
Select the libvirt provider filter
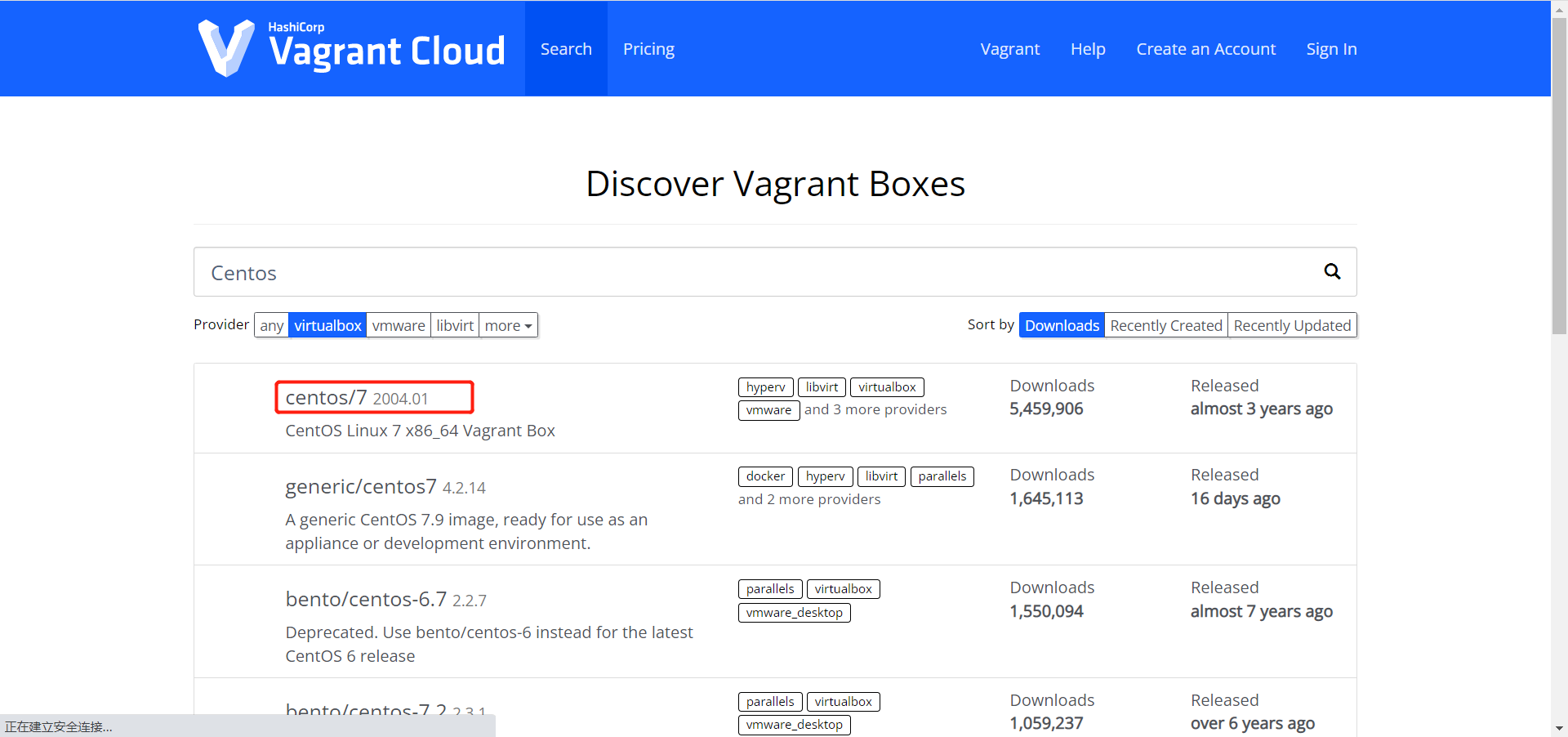tap(455, 325)
